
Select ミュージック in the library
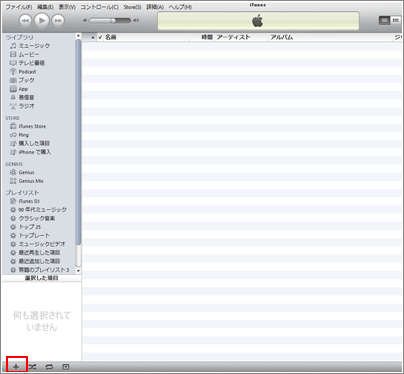coord(30,46)
